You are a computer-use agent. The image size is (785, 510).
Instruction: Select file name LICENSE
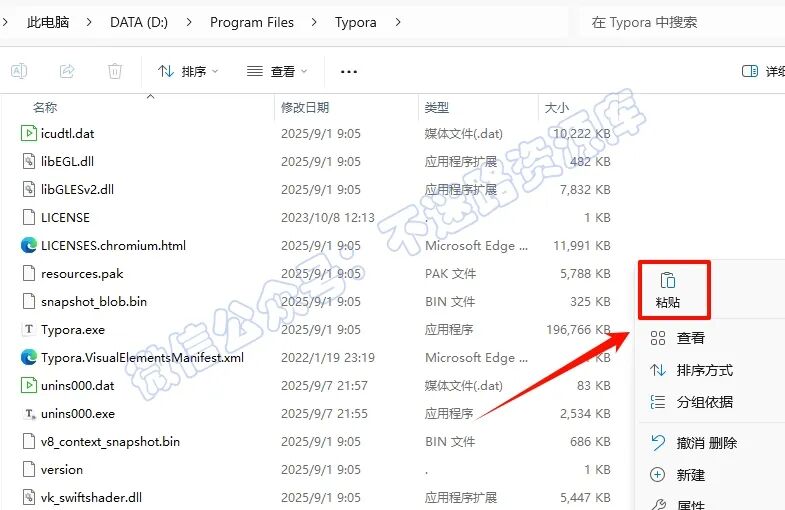(65, 218)
